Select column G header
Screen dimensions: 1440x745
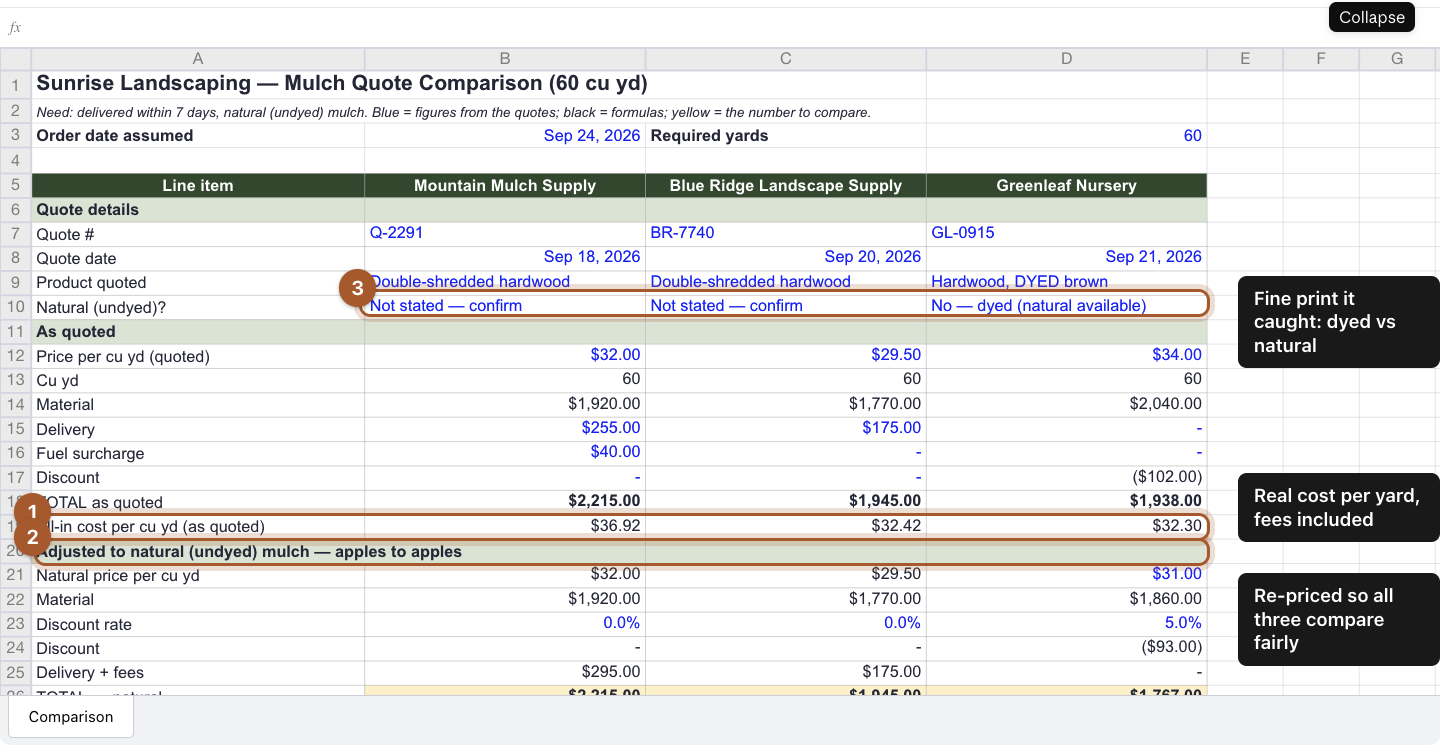point(1397,59)
